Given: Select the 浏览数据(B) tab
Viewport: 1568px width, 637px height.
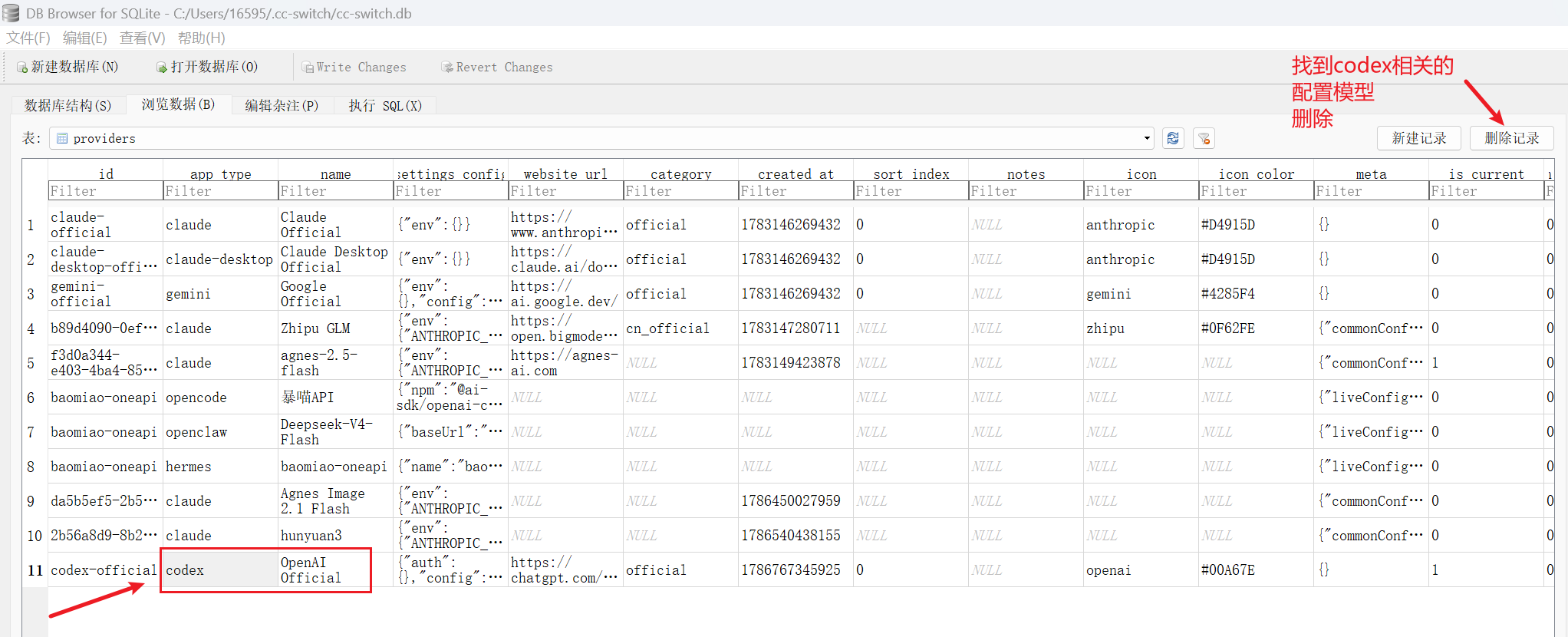Looking at the screenshot, I should 178,104.
